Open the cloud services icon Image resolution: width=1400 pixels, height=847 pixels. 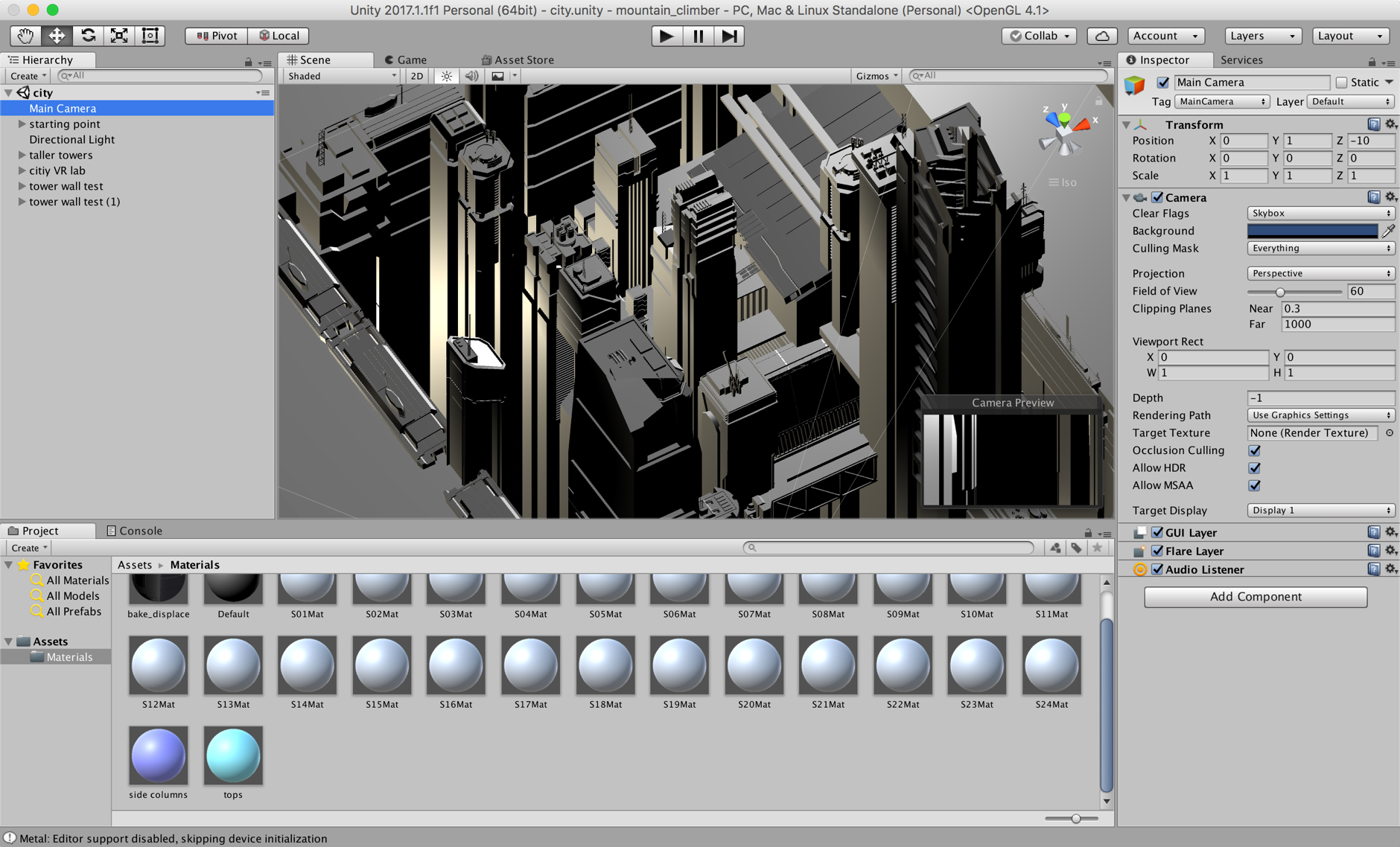[1102, 36]
